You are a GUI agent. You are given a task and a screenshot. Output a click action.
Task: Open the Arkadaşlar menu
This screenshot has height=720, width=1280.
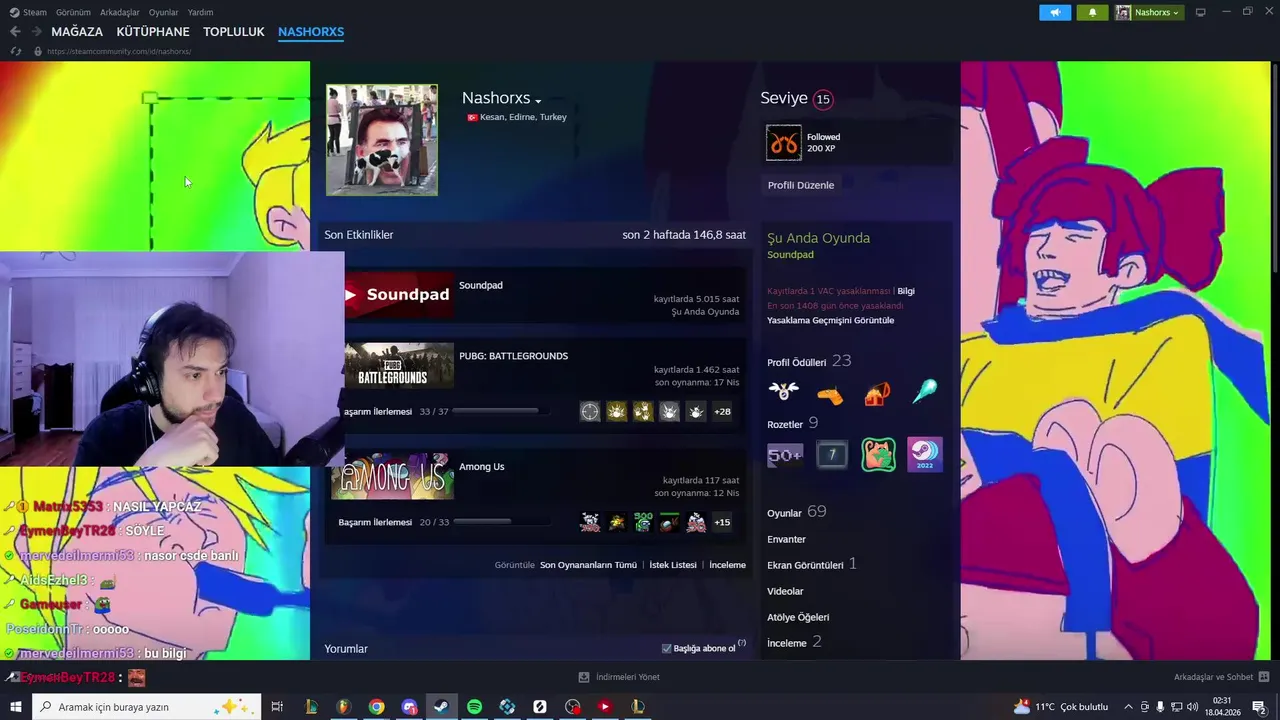[120, 12]
